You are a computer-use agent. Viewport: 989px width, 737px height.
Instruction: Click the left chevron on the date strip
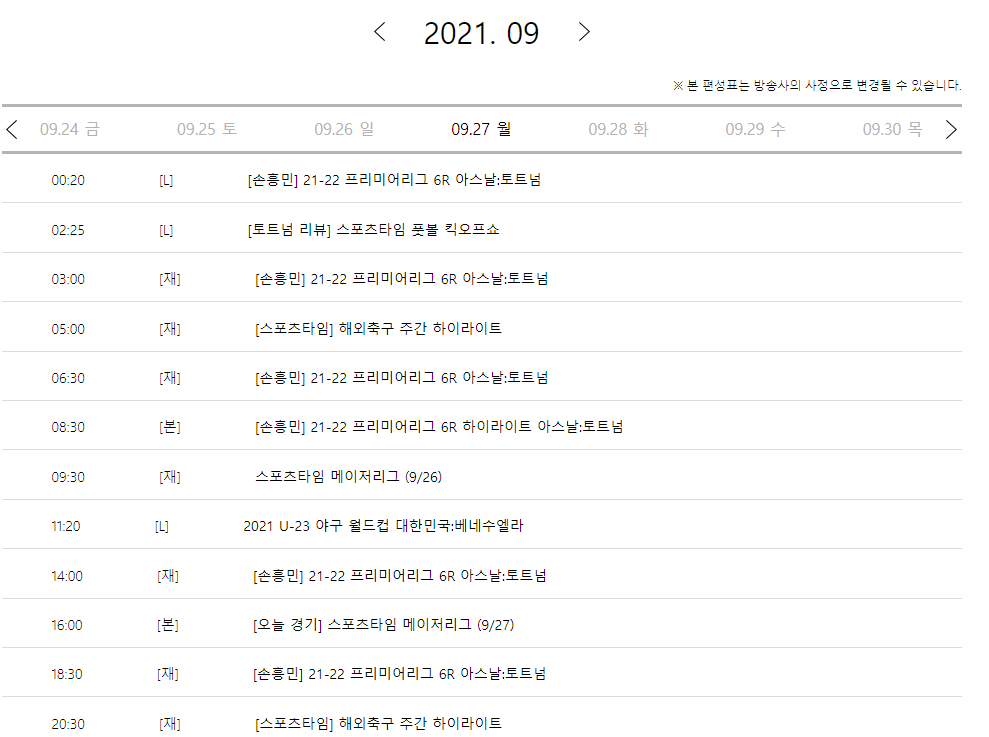coord(11,129)
